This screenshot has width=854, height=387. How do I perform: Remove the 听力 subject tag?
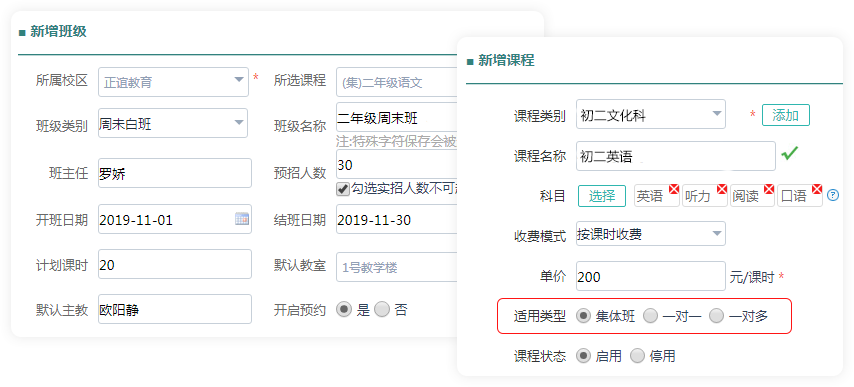722,189
